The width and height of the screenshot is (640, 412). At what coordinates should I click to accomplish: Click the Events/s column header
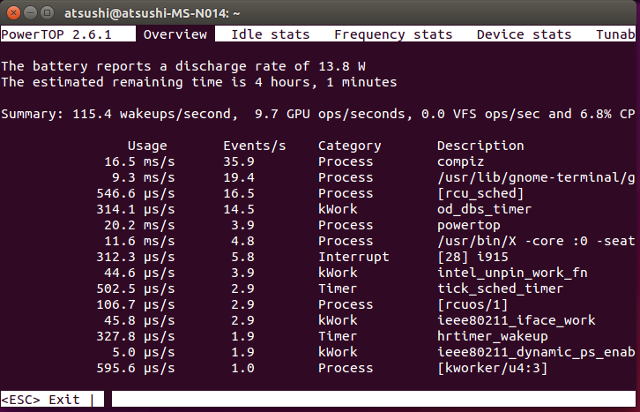point(254,145)
